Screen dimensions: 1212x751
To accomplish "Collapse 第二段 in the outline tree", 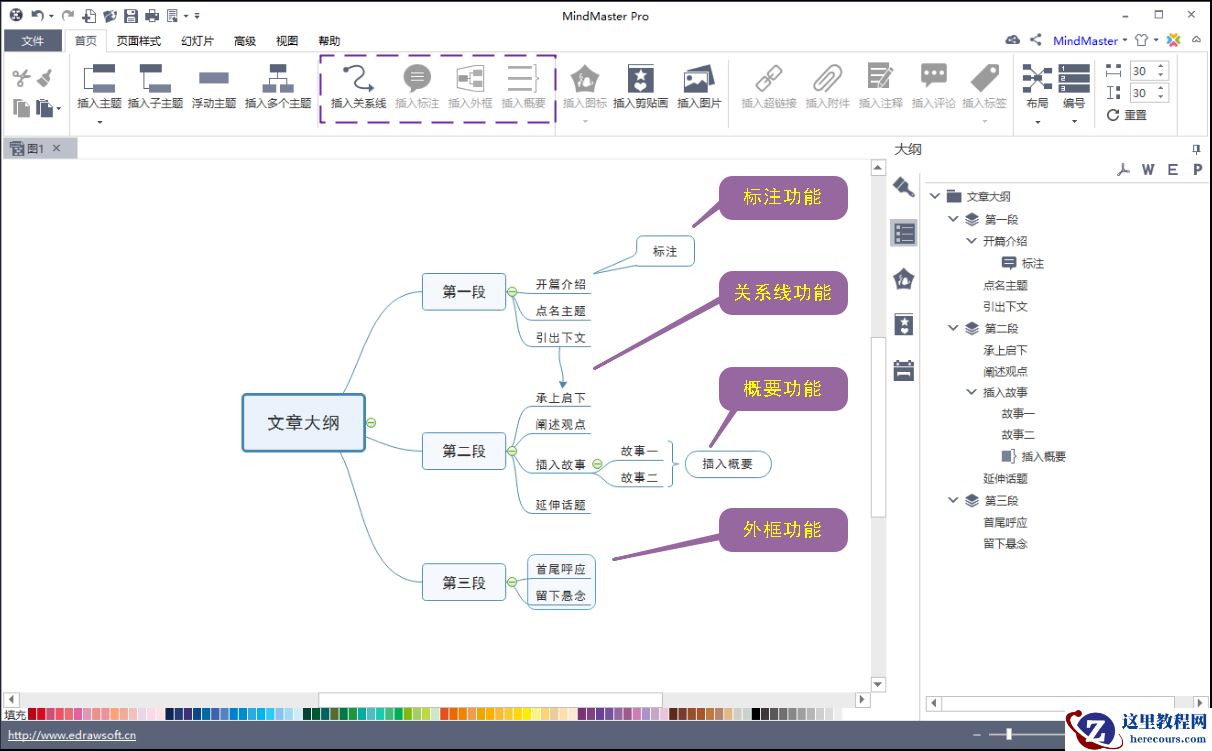I will point(953,328).
